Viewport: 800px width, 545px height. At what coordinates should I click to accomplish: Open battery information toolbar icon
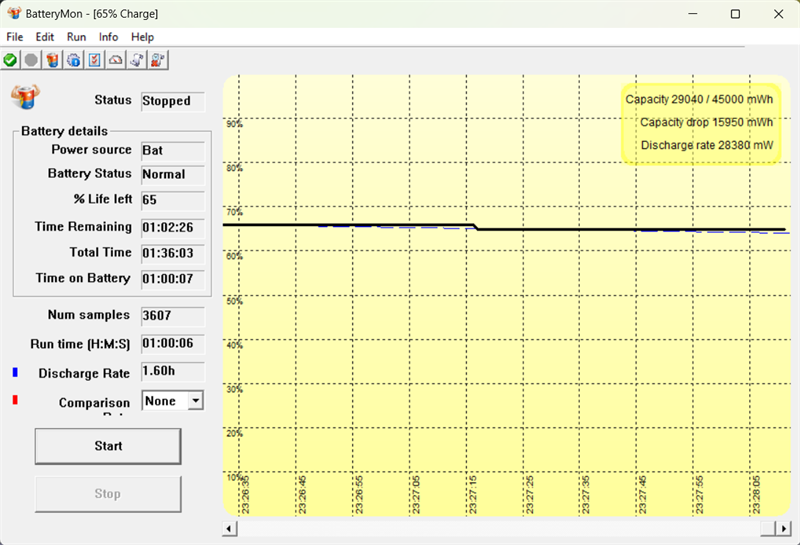53,60
